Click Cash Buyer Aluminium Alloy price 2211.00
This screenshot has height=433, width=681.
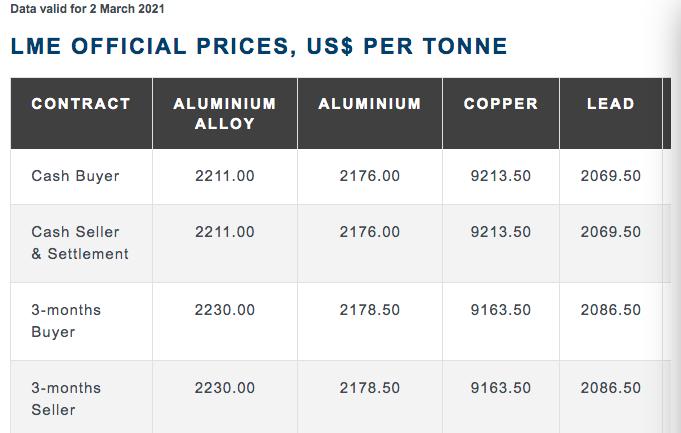pyautogui.click(x=225, y=176)
